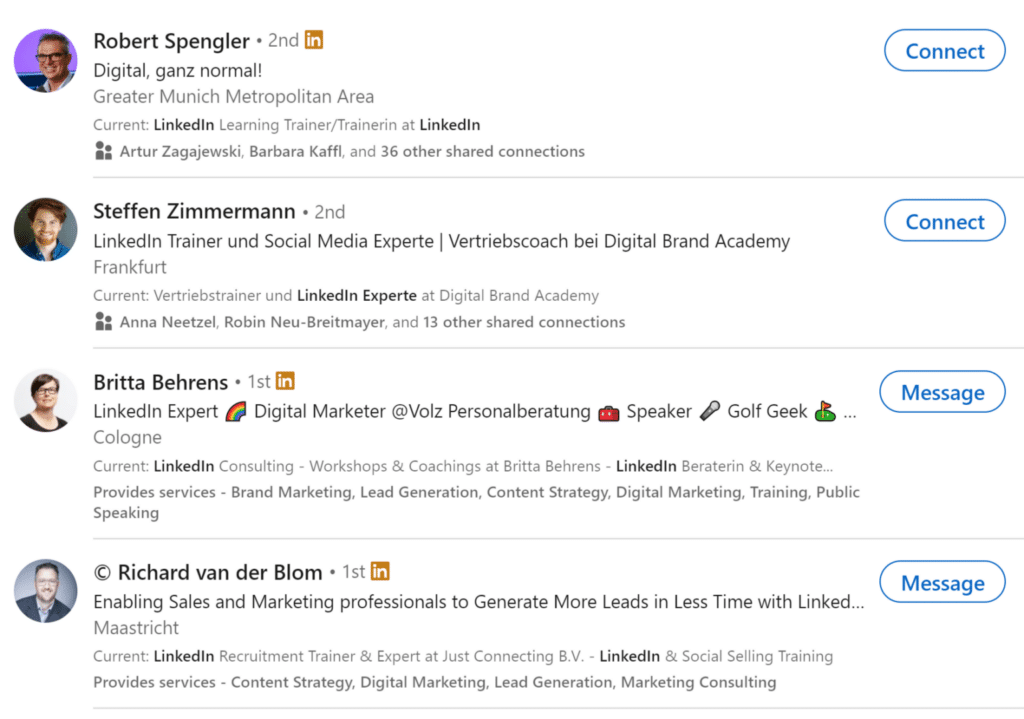The height and width of the screenshot is (719, 1024).
Task: Click LinkedIn badge next to Britta Behrens
Action: pos(285,381)
